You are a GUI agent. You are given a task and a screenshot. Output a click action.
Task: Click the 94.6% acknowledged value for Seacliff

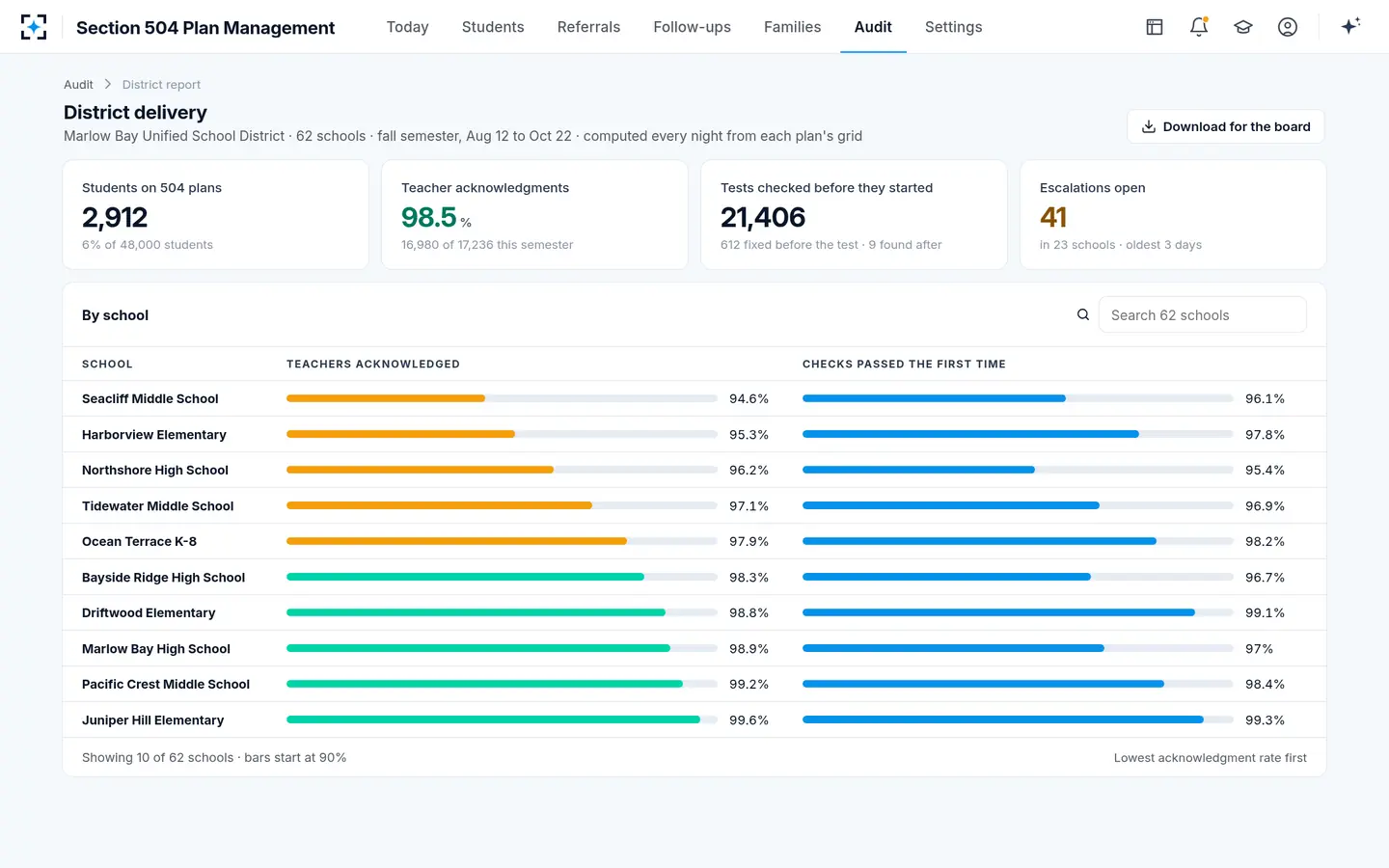tap(749, 399)
